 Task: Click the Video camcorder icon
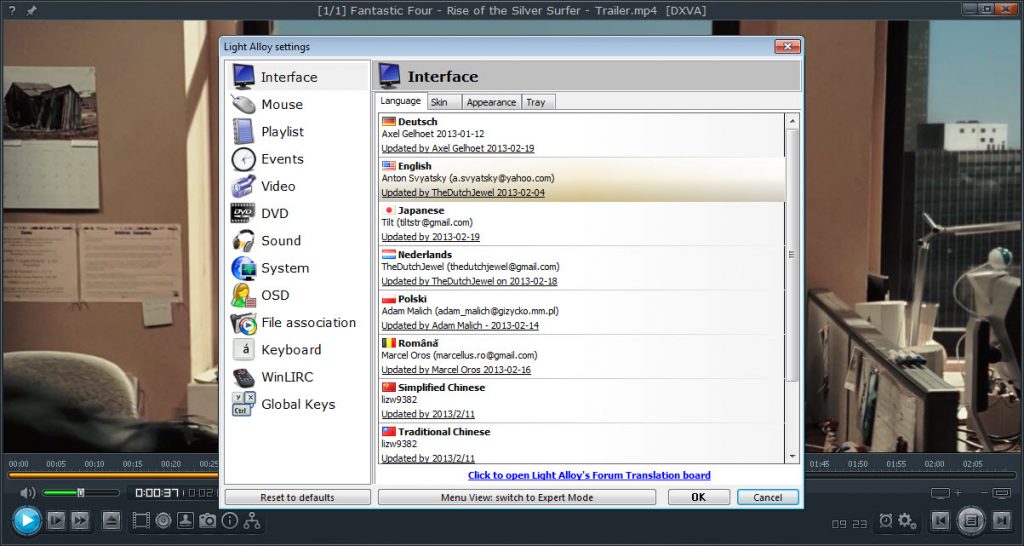coord(244,186)
